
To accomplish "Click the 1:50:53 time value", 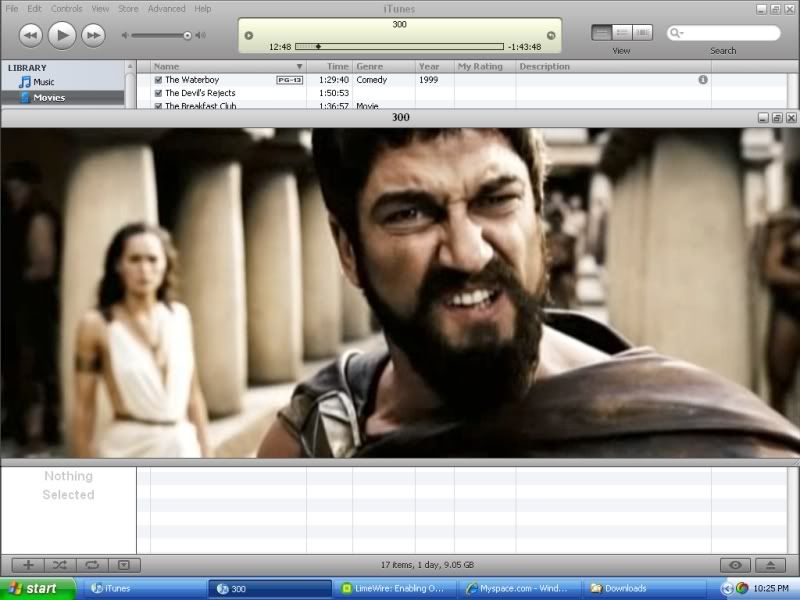I will click(x=334, y=93).
